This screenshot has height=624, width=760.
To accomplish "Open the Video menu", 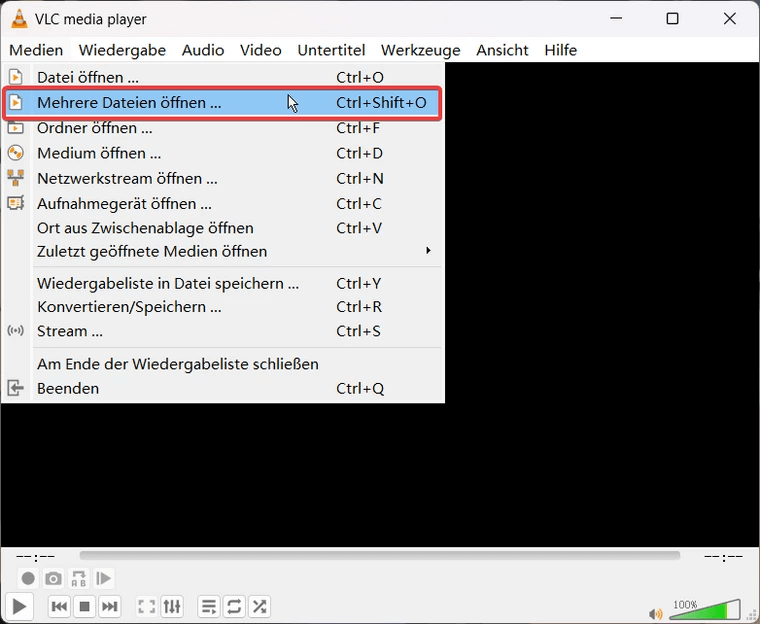I will coord(260,50).
